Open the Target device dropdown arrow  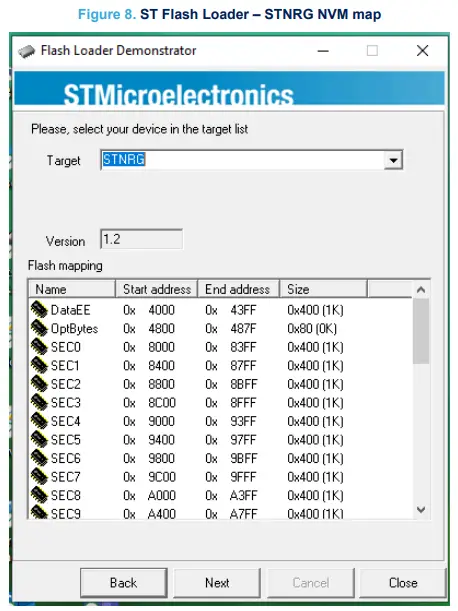[x=393, y=160]
